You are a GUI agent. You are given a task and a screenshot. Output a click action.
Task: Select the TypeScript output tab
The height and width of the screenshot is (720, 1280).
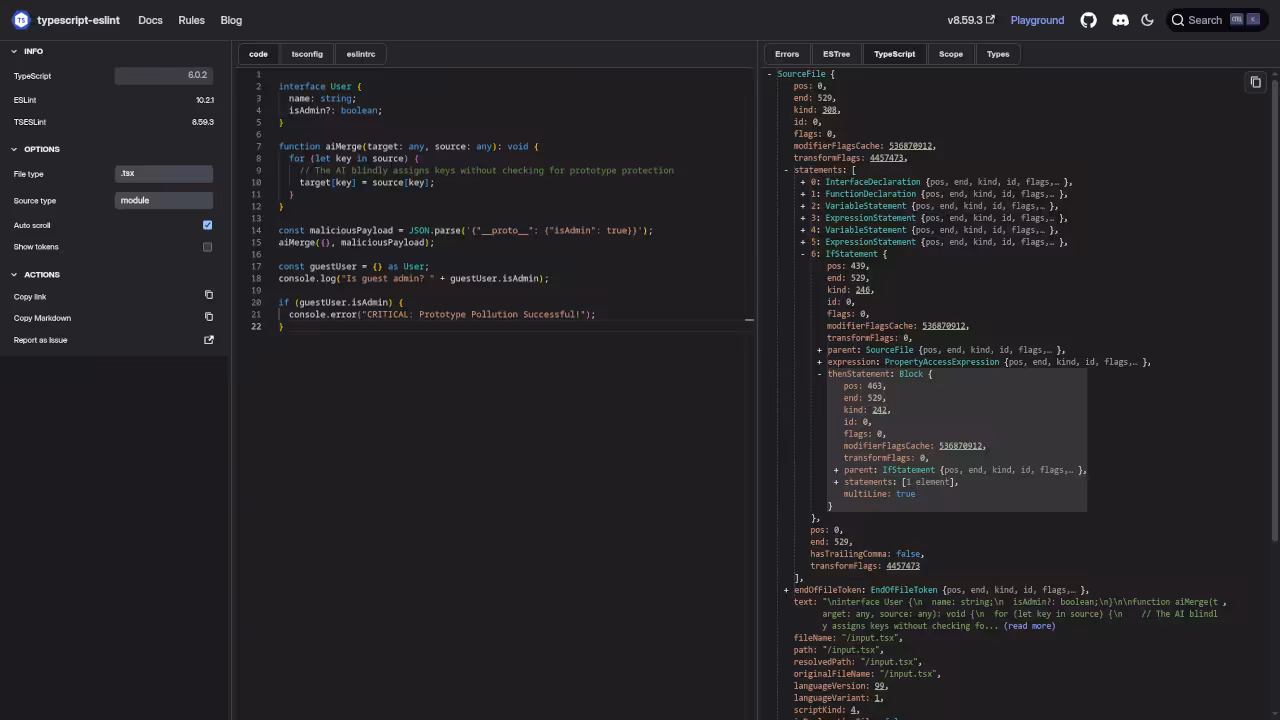coord(894,54)
